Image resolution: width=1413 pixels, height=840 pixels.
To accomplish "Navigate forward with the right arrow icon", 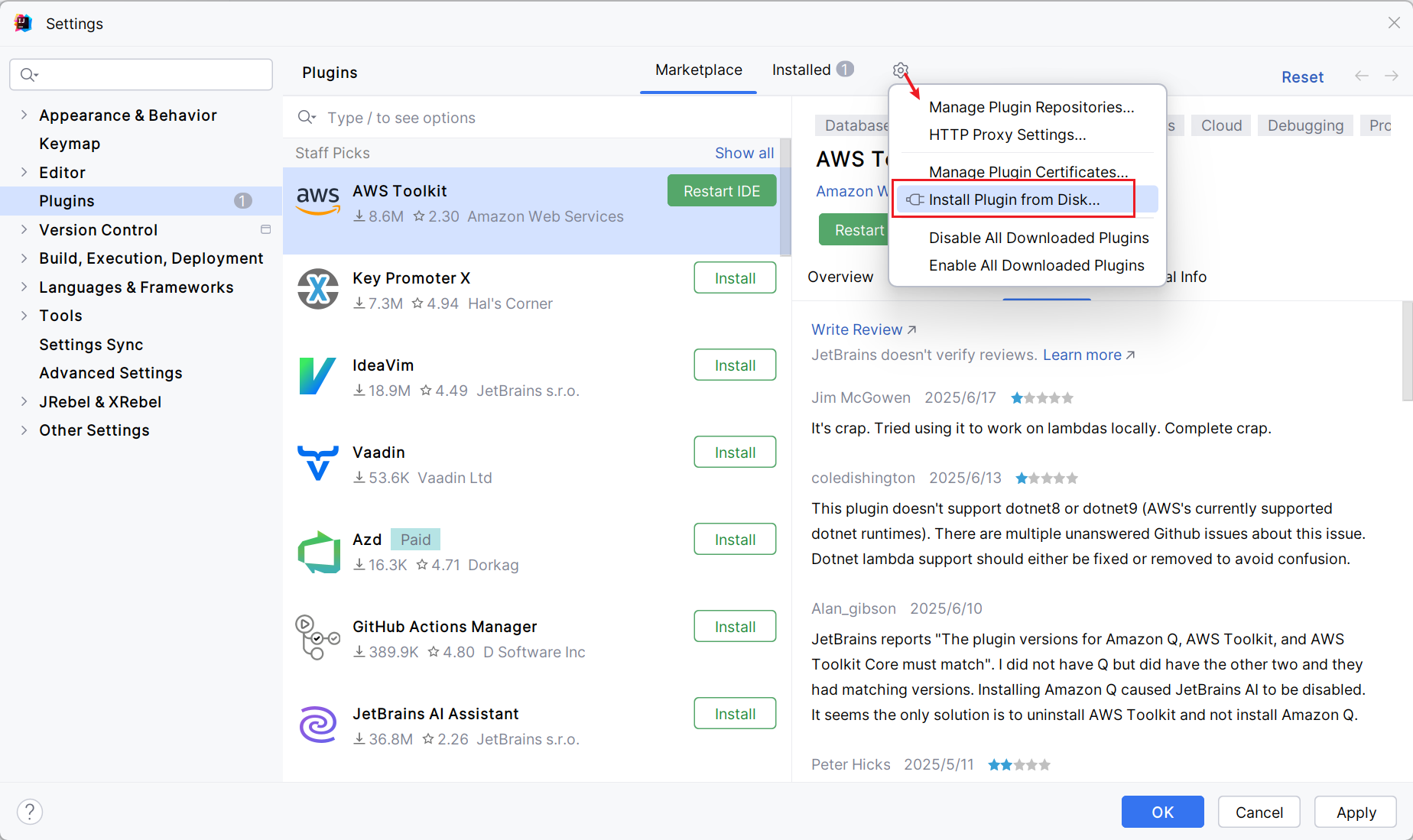I will (1392, 76).
